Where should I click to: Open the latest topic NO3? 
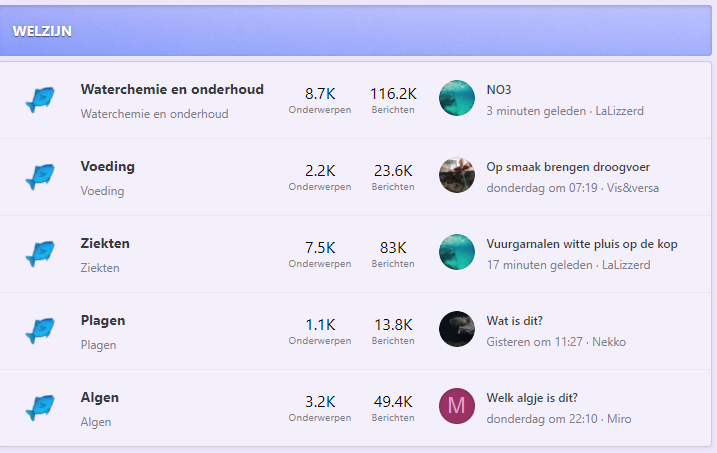[499, 90]
